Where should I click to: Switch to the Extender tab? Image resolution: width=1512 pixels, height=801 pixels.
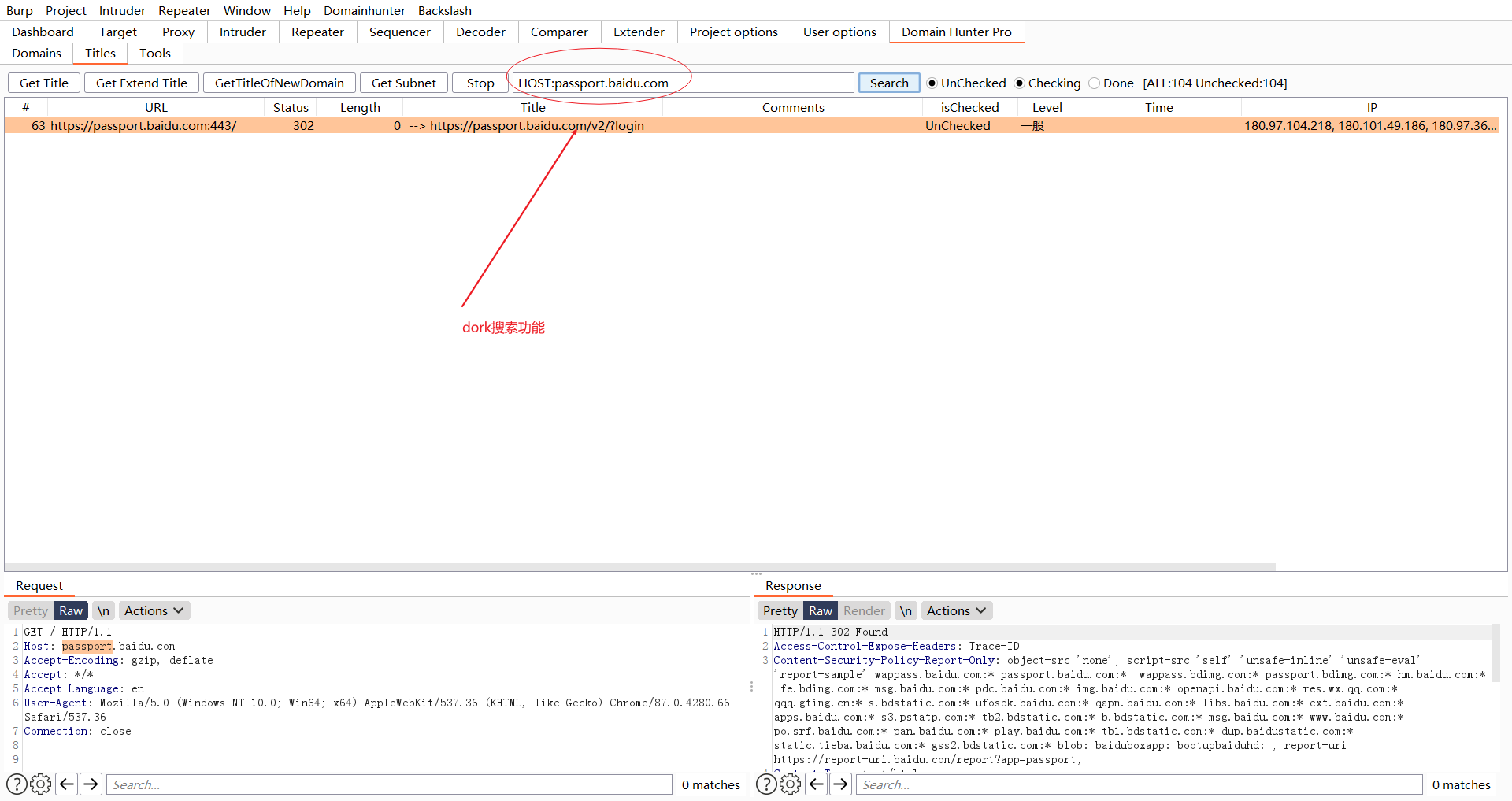[639, 32]
